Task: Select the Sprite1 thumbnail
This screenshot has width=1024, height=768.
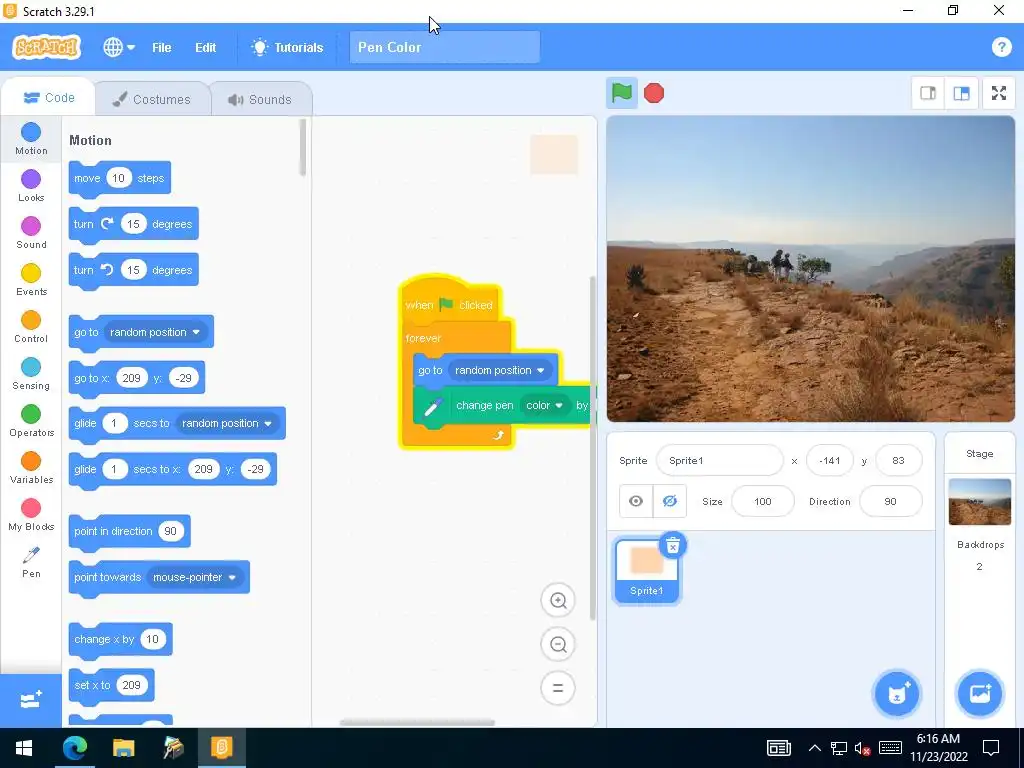Action: pos(647,570)
